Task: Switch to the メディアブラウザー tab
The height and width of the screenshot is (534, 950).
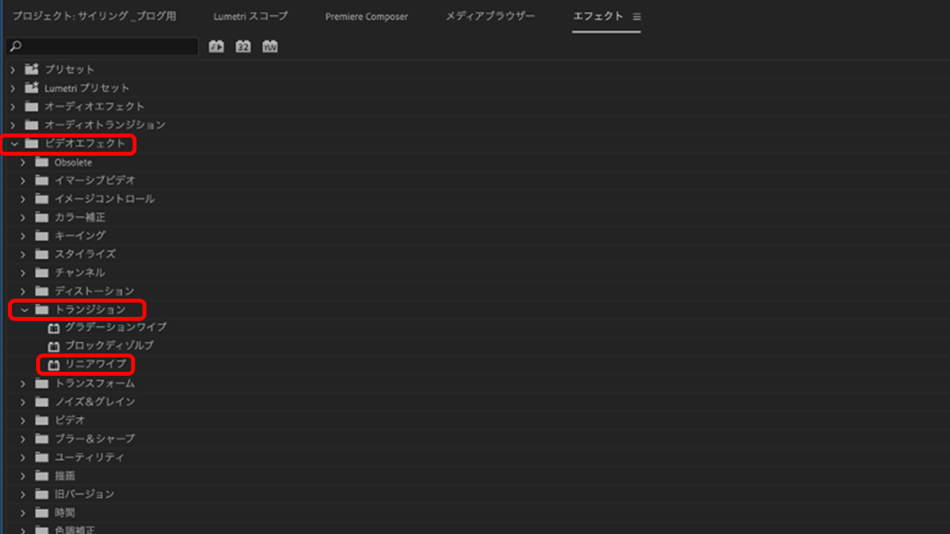Action: pyautogui.click(x=490, y=16)
